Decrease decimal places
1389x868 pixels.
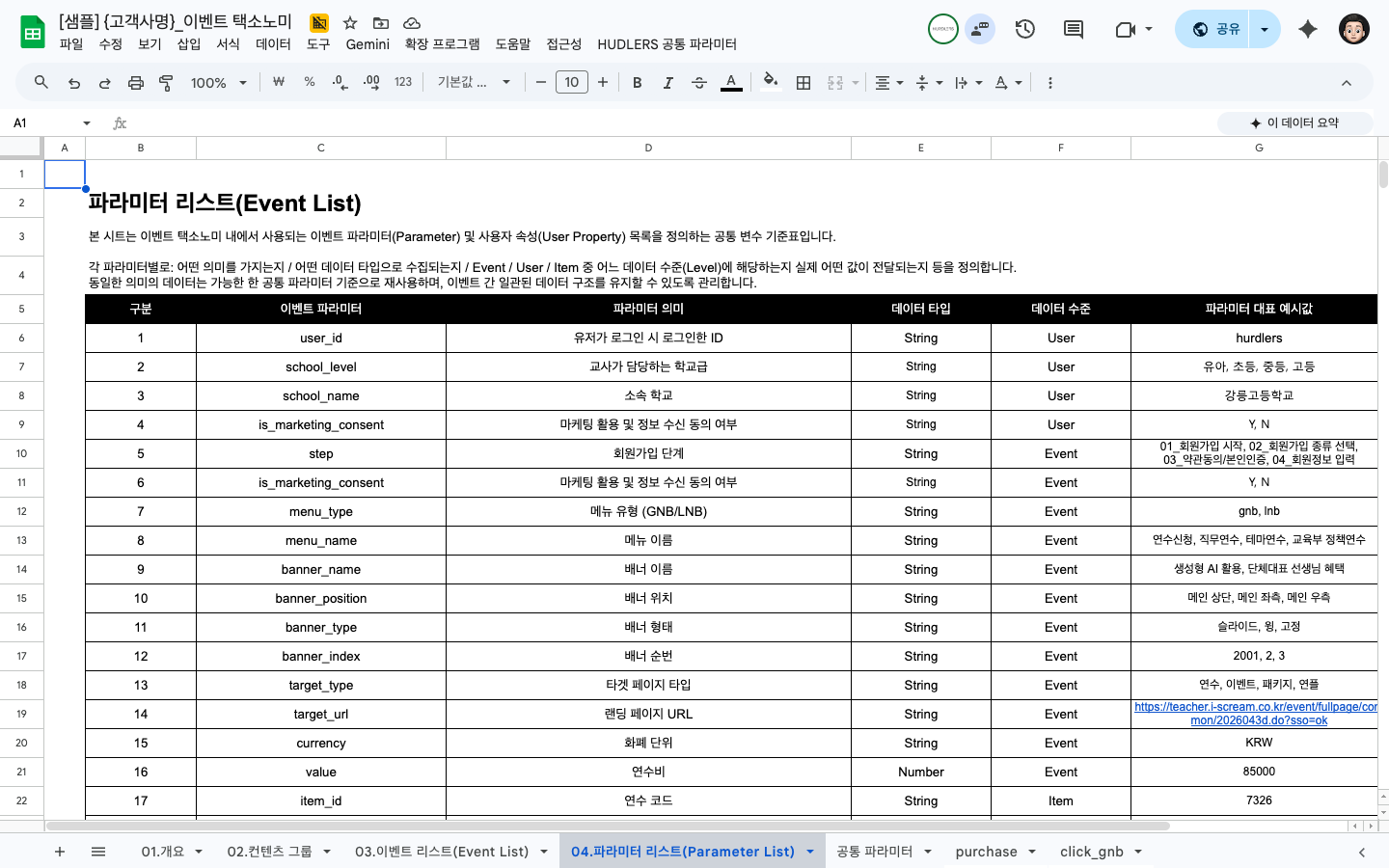coord(340,83)
